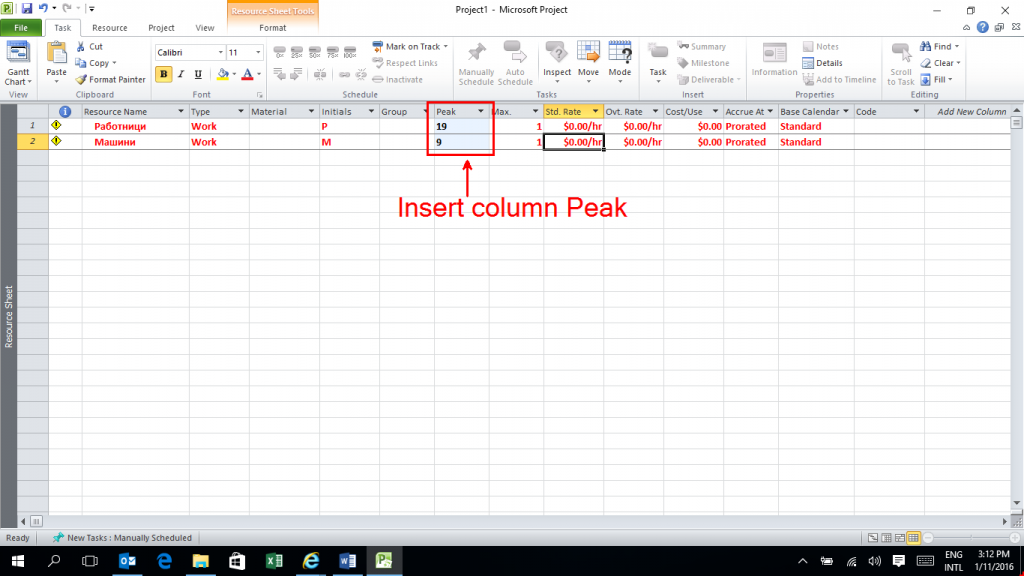Expand the Resource Name column filter arrow
1024x576 pixels.
tap(181, 112)
